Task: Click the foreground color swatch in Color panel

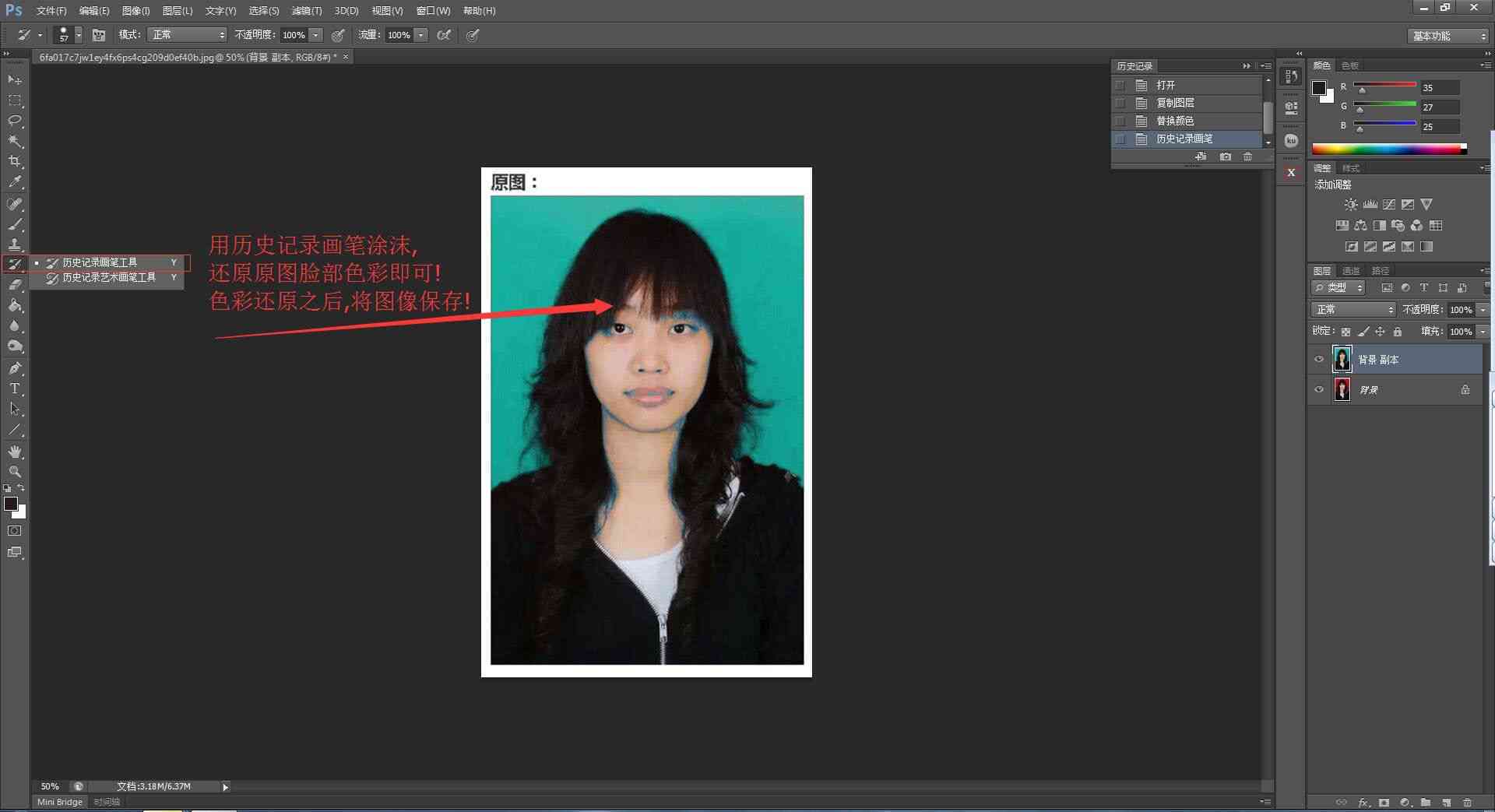Action: tap(1318, 87)
